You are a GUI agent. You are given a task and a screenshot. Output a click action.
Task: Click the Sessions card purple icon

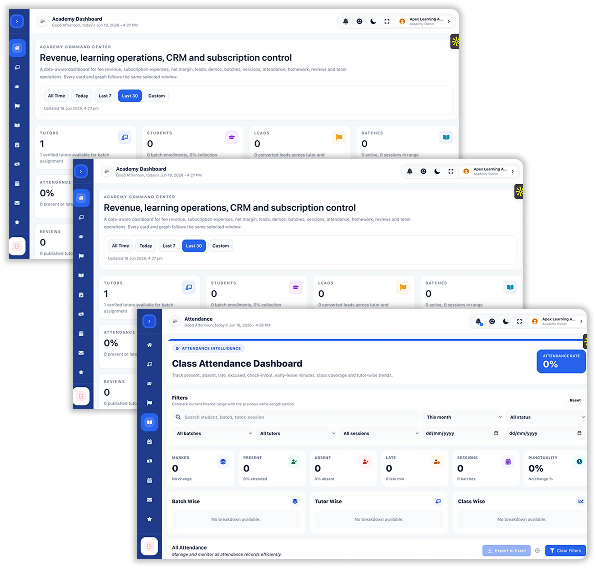(508, 462)
